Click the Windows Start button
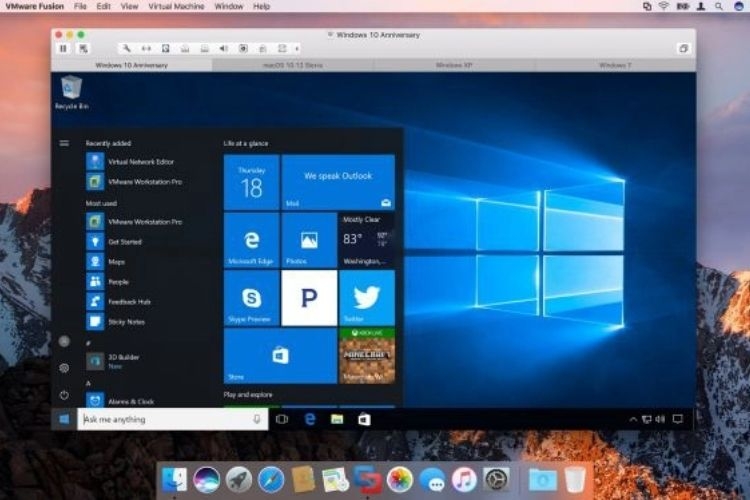This screenshot has height=500, width=750. click(64, 419)
